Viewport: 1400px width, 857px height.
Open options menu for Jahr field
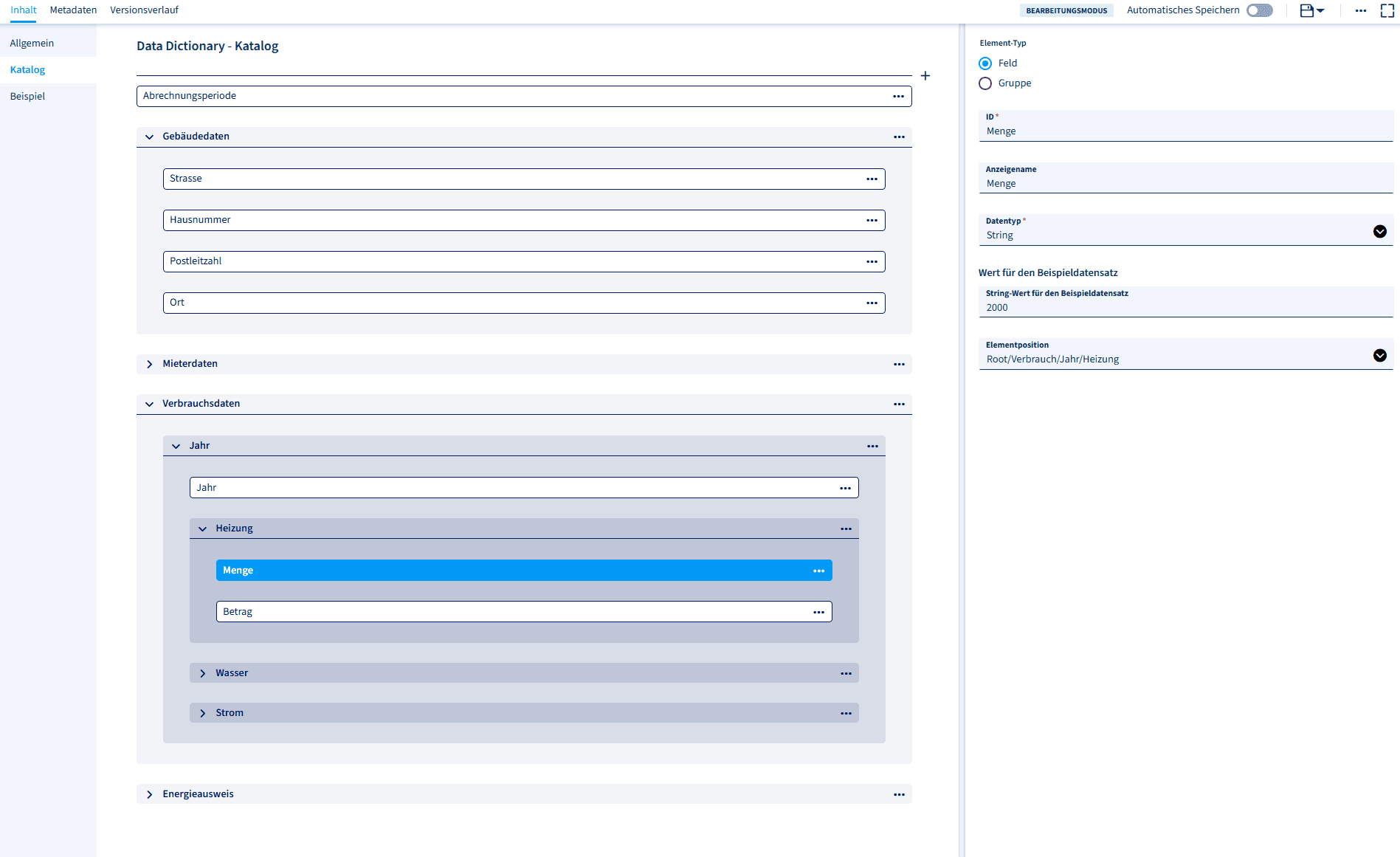(845, 489)
